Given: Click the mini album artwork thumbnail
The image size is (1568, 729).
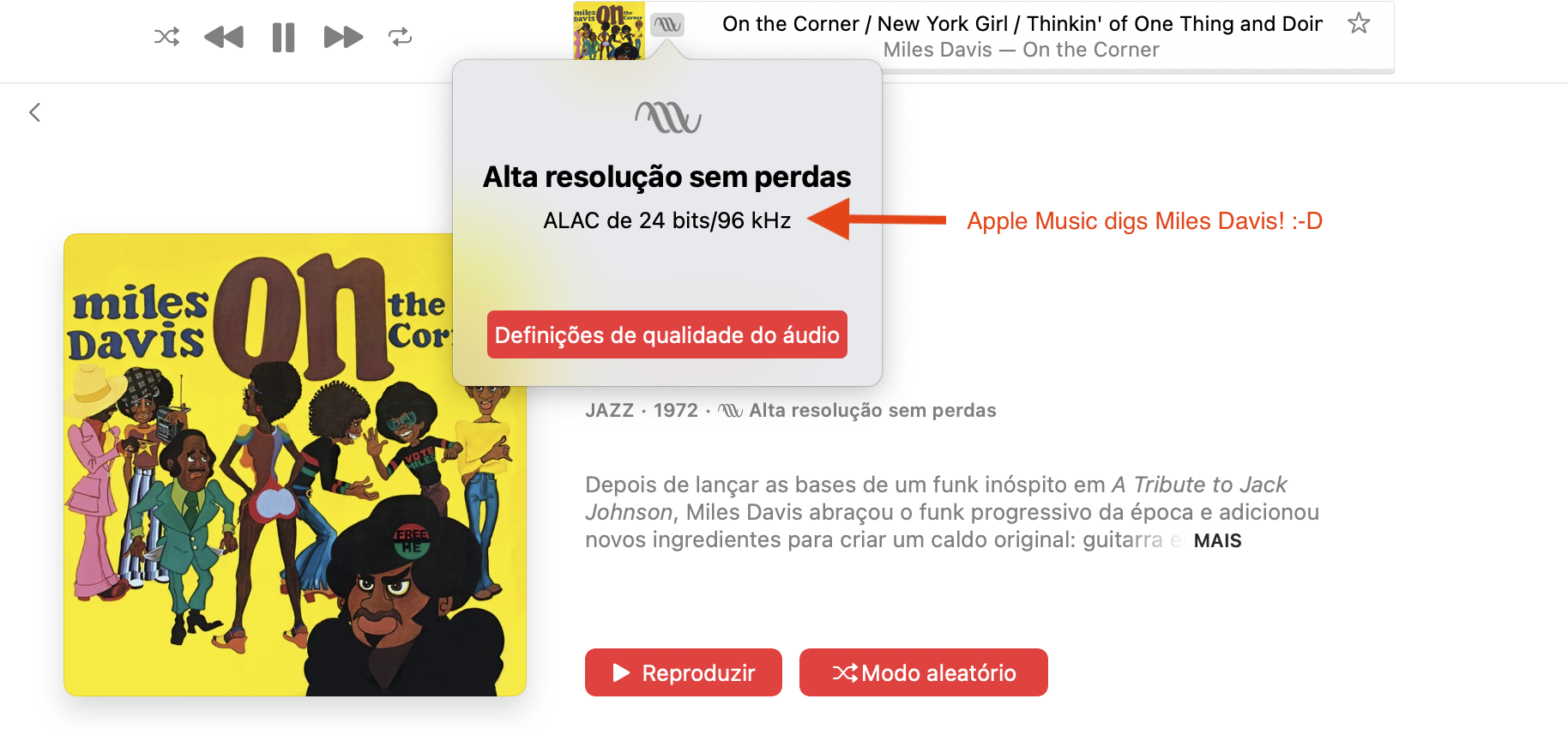Looking at the screenshot, I should tap(609, 31).
